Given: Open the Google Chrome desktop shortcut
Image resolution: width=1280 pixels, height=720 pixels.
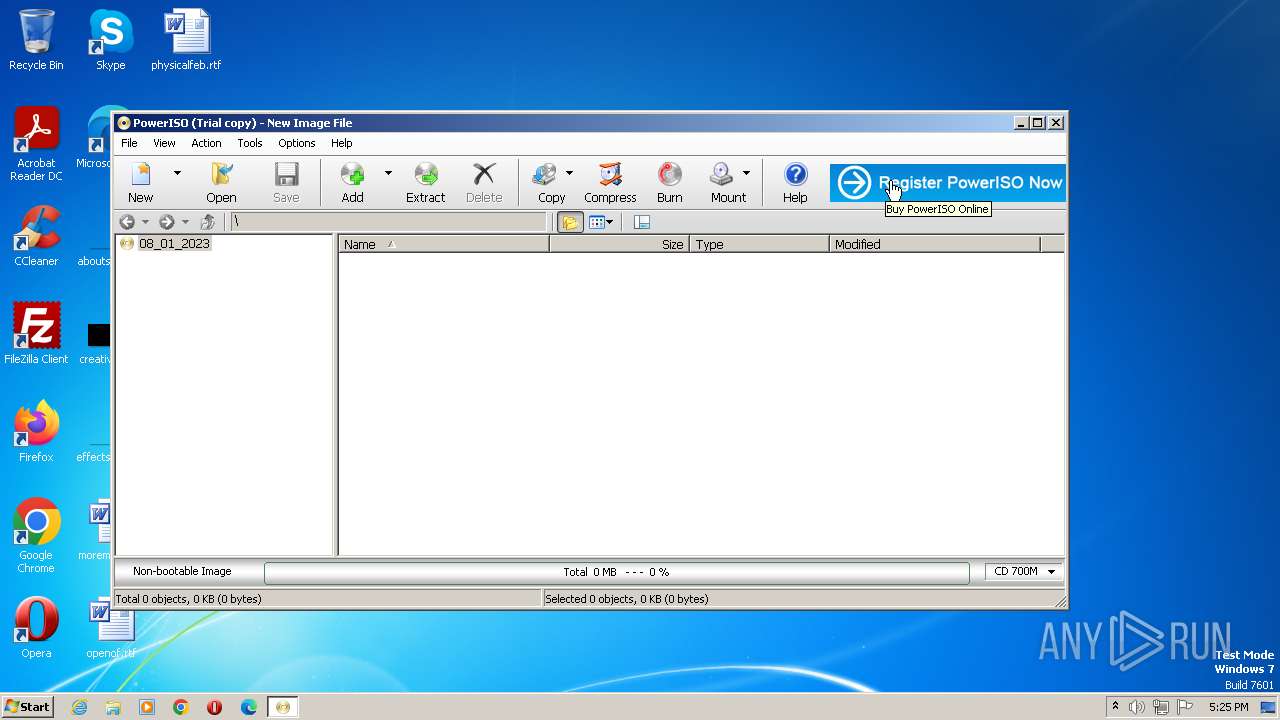Looking at the screenshot, I should [36, 536].
